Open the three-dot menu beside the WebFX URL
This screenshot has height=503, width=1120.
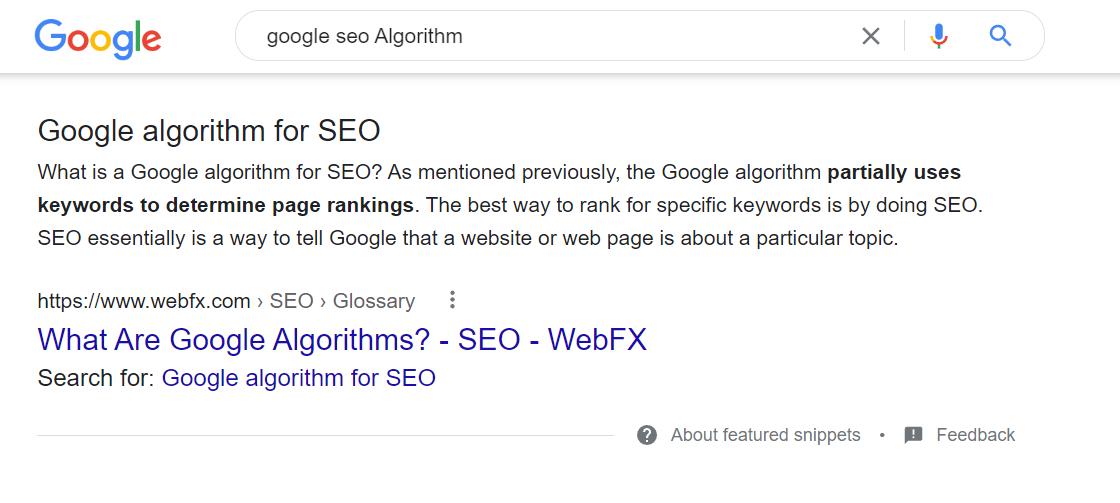pyautogui.click(x=452, y=300)
